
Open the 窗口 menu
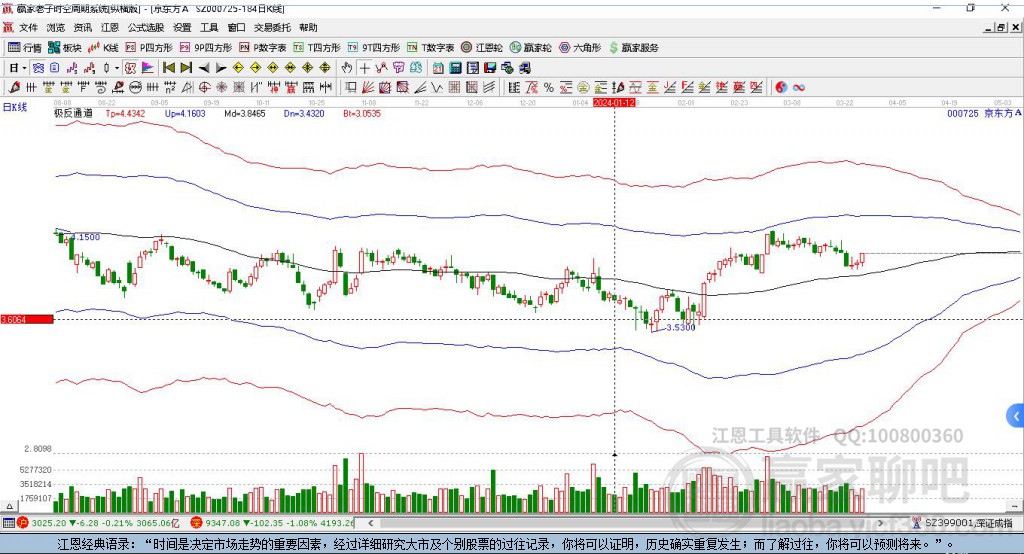(236, 27)
